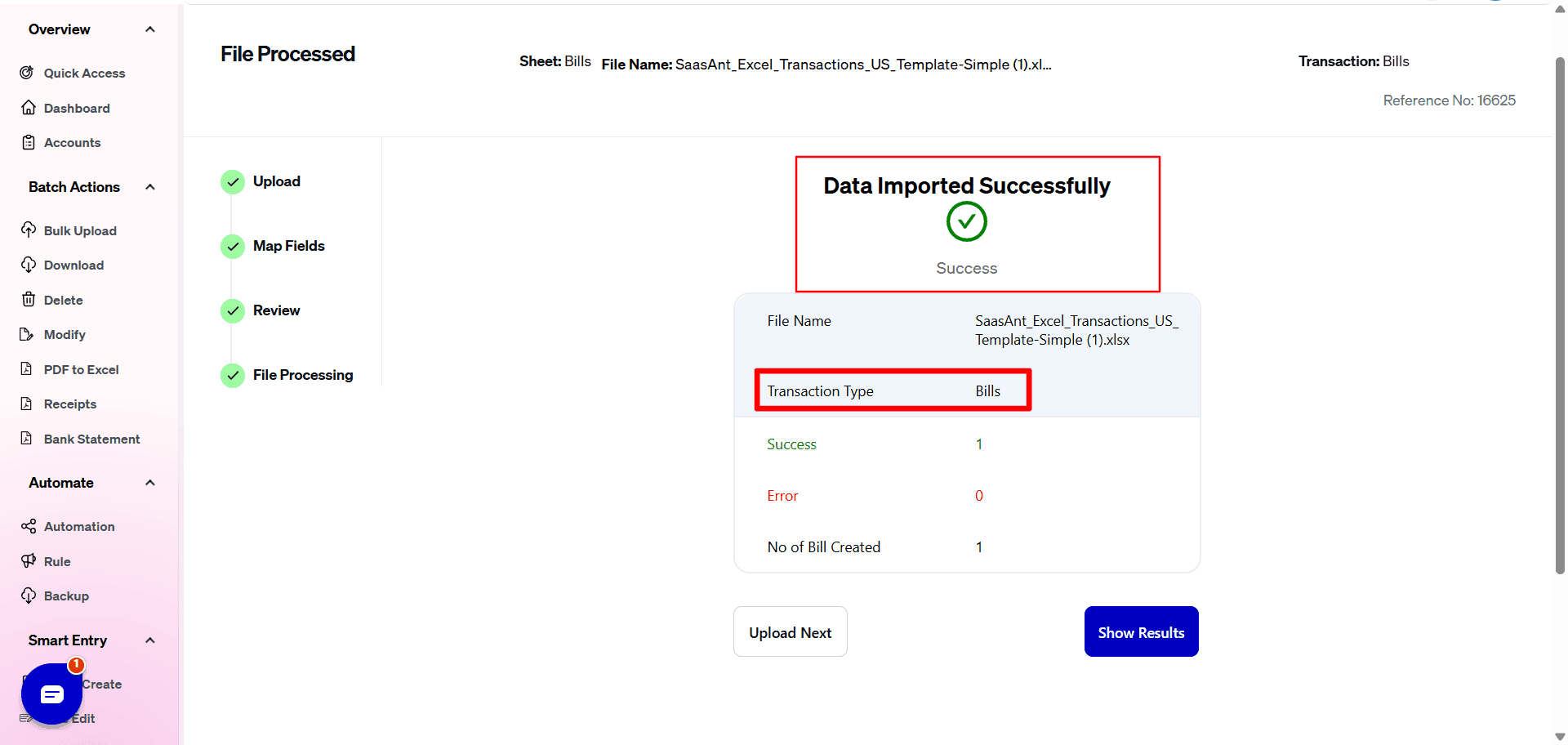This screenshot has height=745, width=1568.
Task: Click the Modify pencil-page icon
Action: (27, 334)
